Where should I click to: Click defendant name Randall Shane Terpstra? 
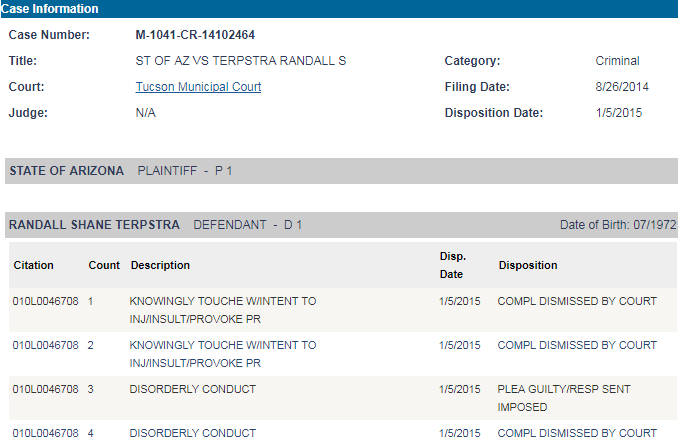[94, 225]
